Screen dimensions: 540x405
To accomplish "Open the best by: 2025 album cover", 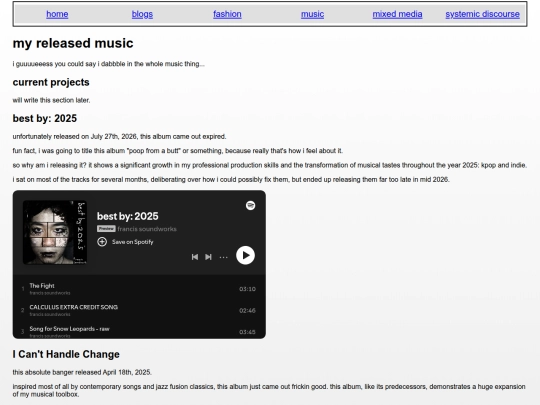I will 55,232.
